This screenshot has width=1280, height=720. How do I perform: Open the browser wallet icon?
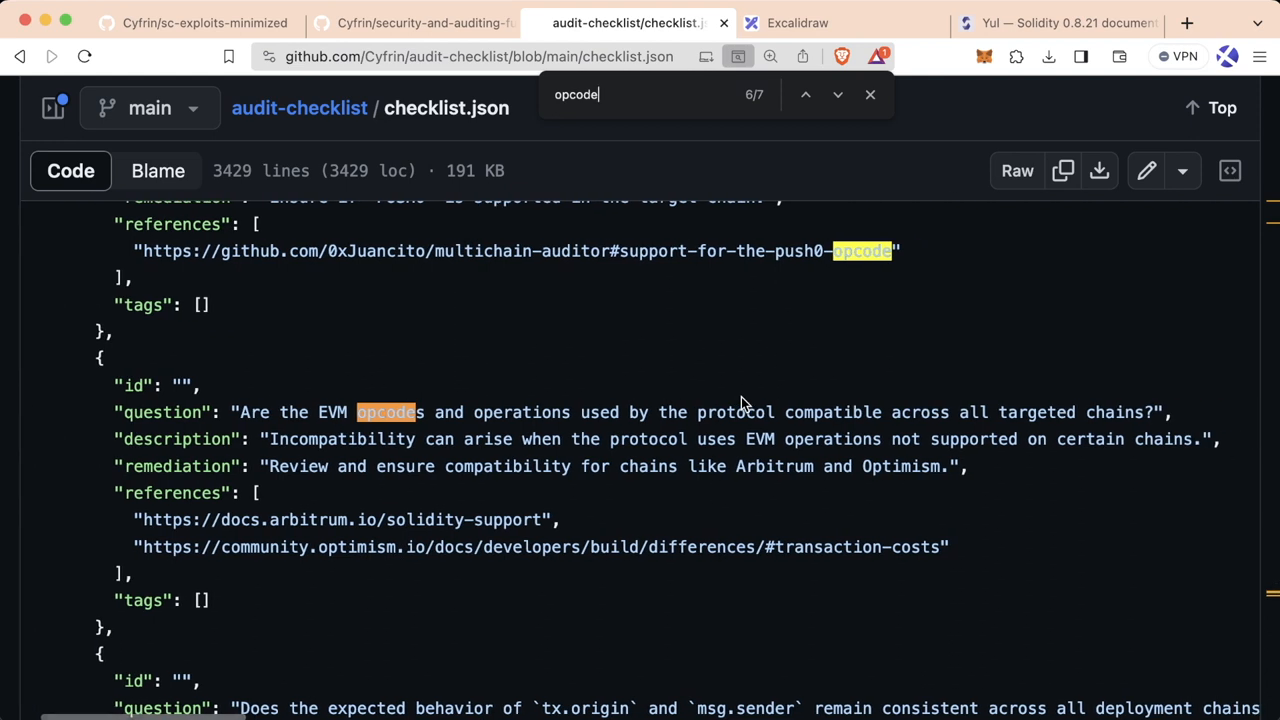pyautogui.click(x=1119, y=56)
